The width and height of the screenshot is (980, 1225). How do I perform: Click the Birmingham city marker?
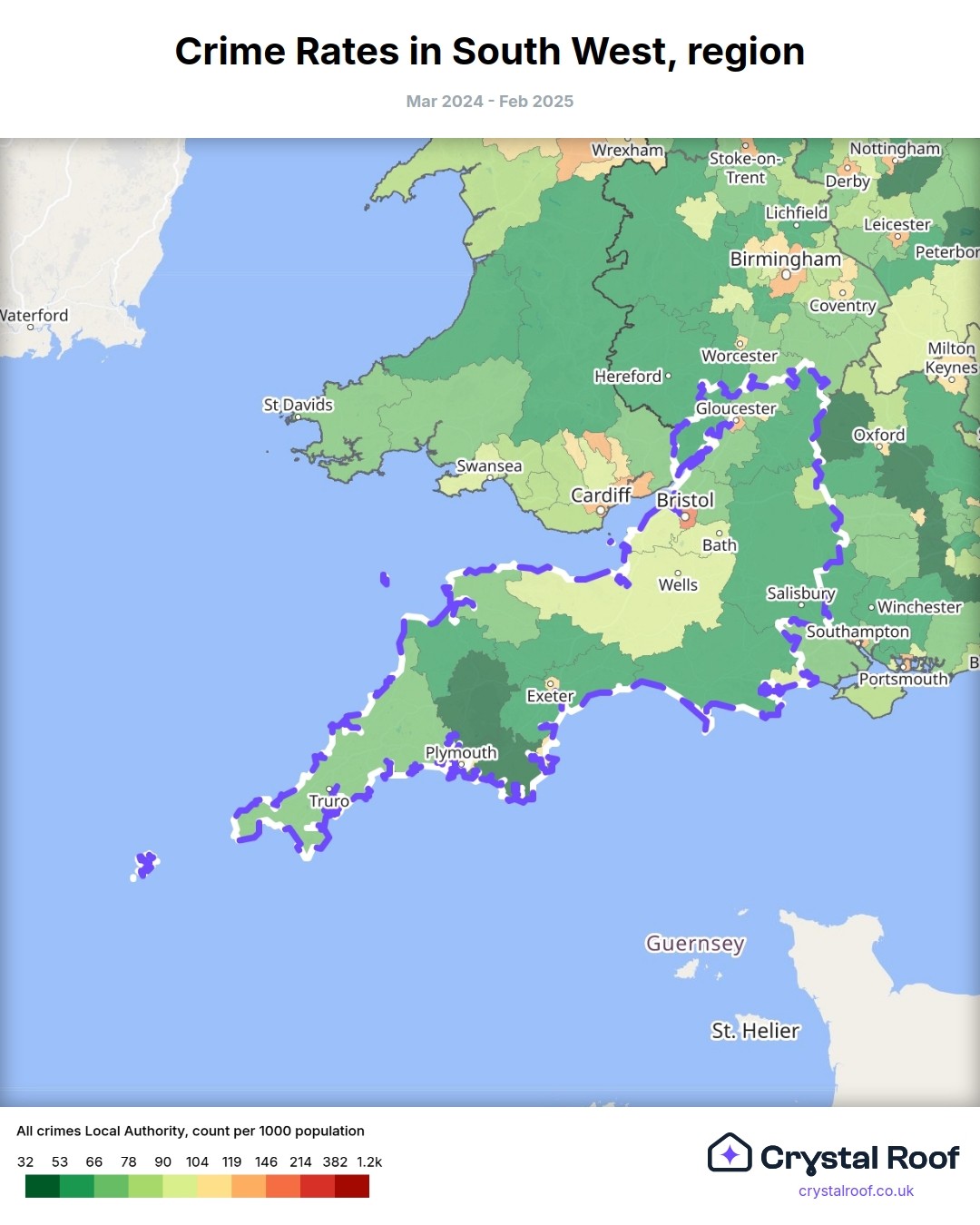(786, 274)
